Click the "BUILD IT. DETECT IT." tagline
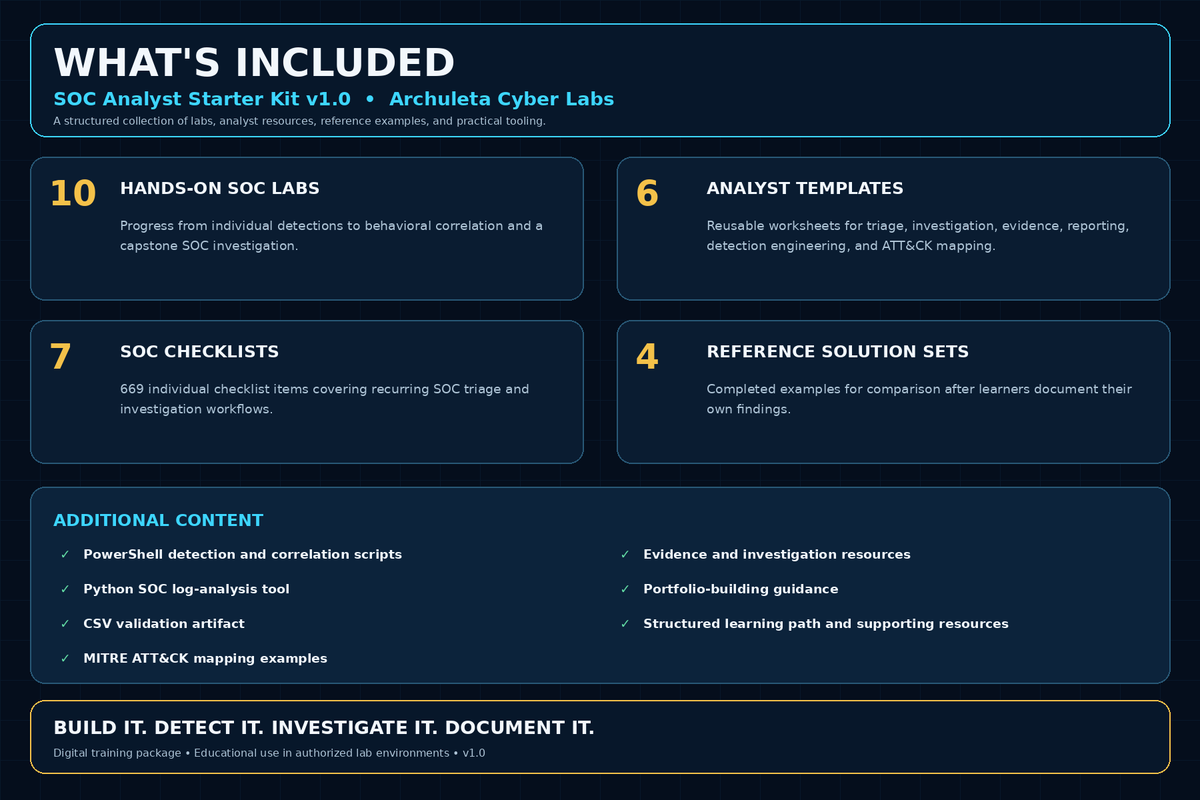1200x800 pixels. click(324, 728)
